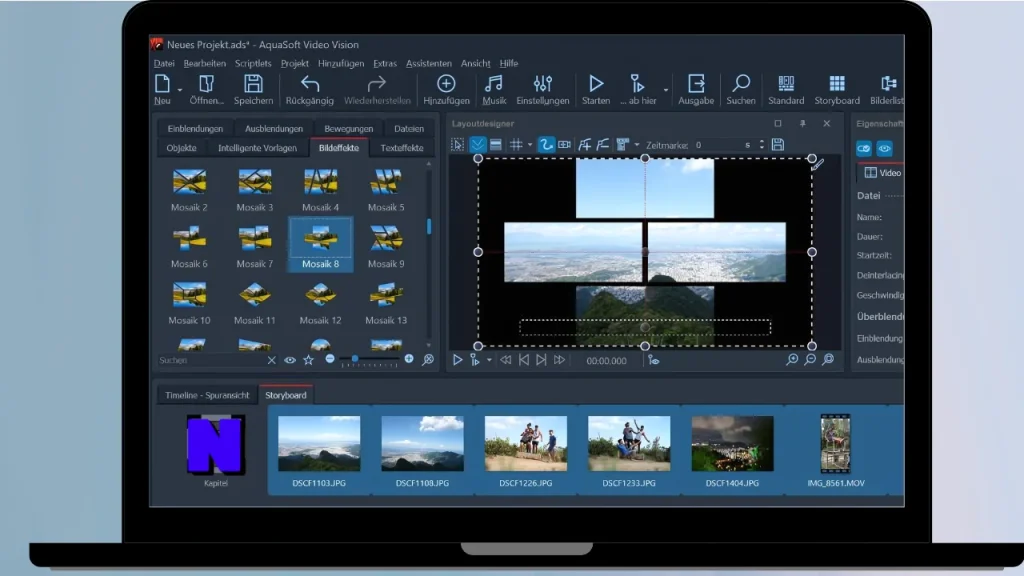Start playback with the Starten icon
1024x576 pixels.
596,84
